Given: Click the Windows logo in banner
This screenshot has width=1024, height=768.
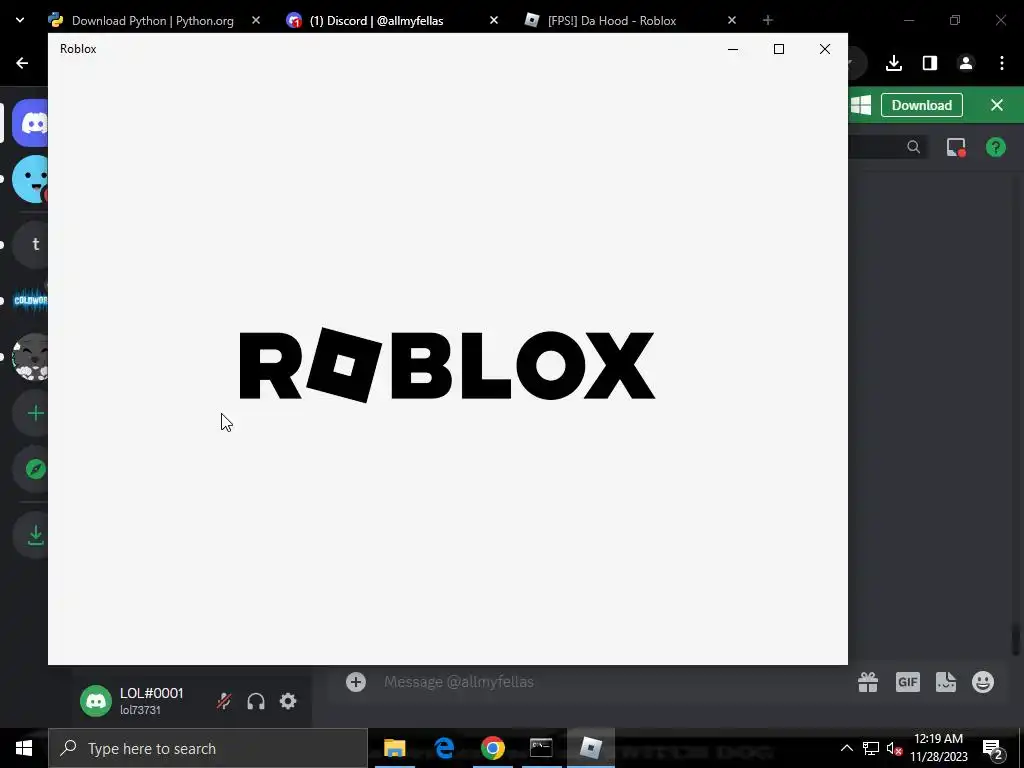Looking at the screenshot, I should tap(861, 105).
